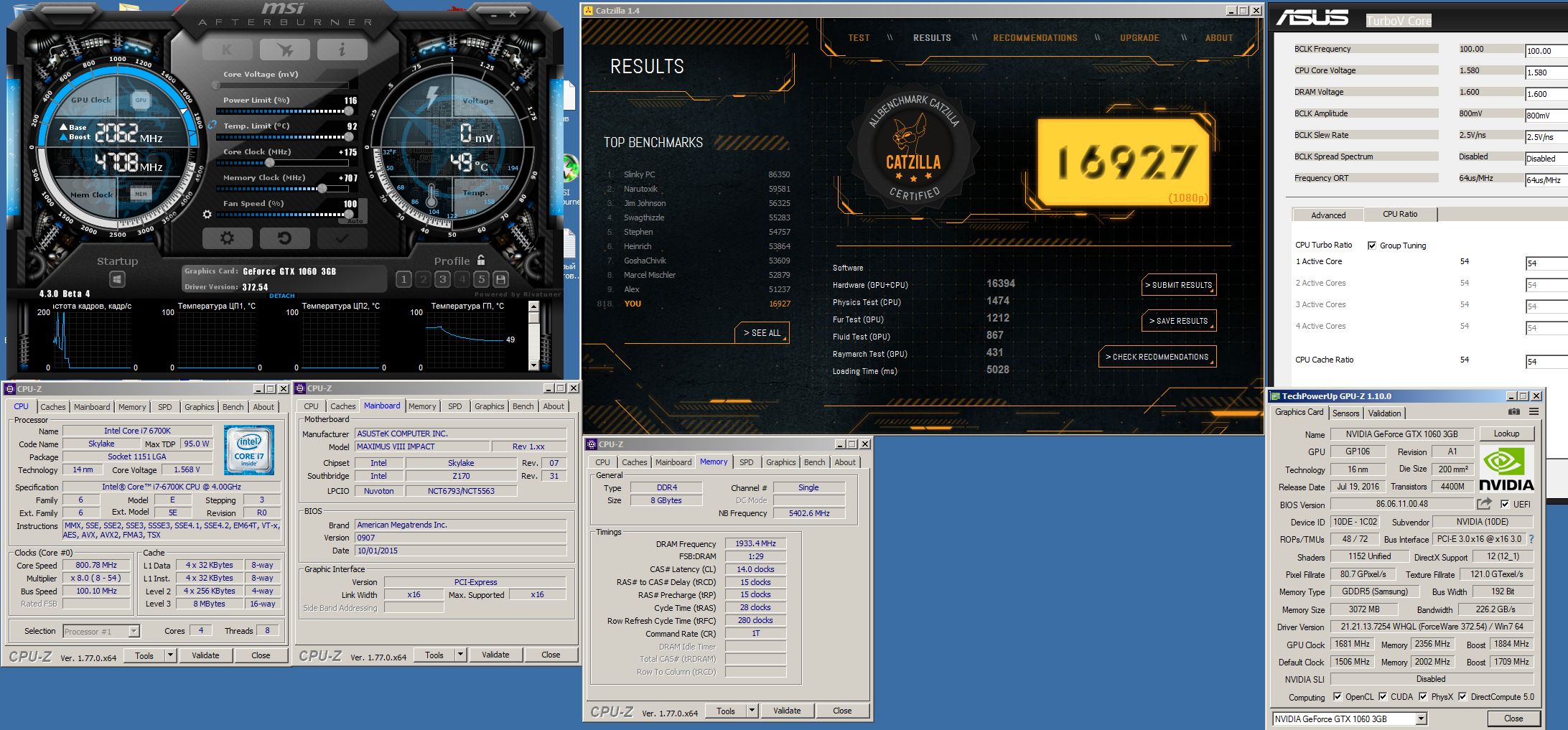Click the Profile lock icon in Afterburner
1568x730 pixels.
(x=481, y=261)
